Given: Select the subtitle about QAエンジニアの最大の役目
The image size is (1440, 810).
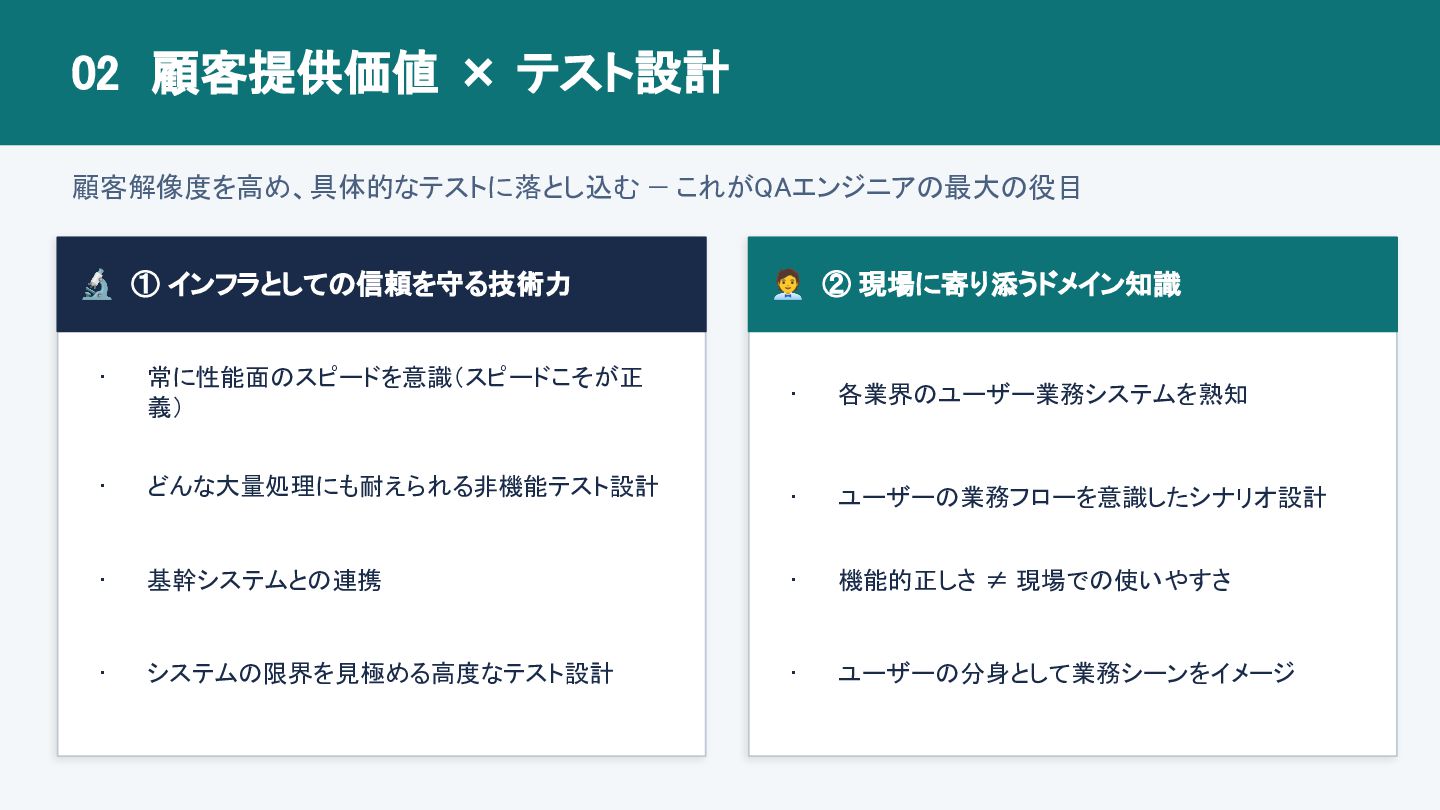Looking at the screenshot, I should (577, 187).
